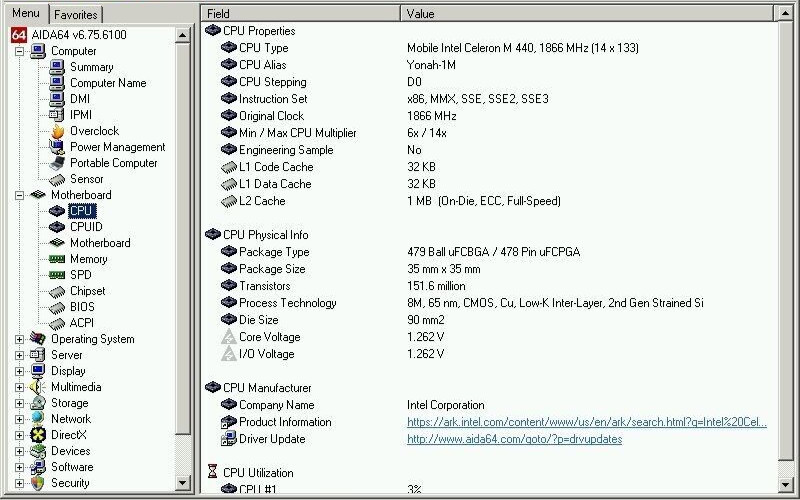Click the Security shield icon
The image size is (800, 500).
click(x=38, y=483)
